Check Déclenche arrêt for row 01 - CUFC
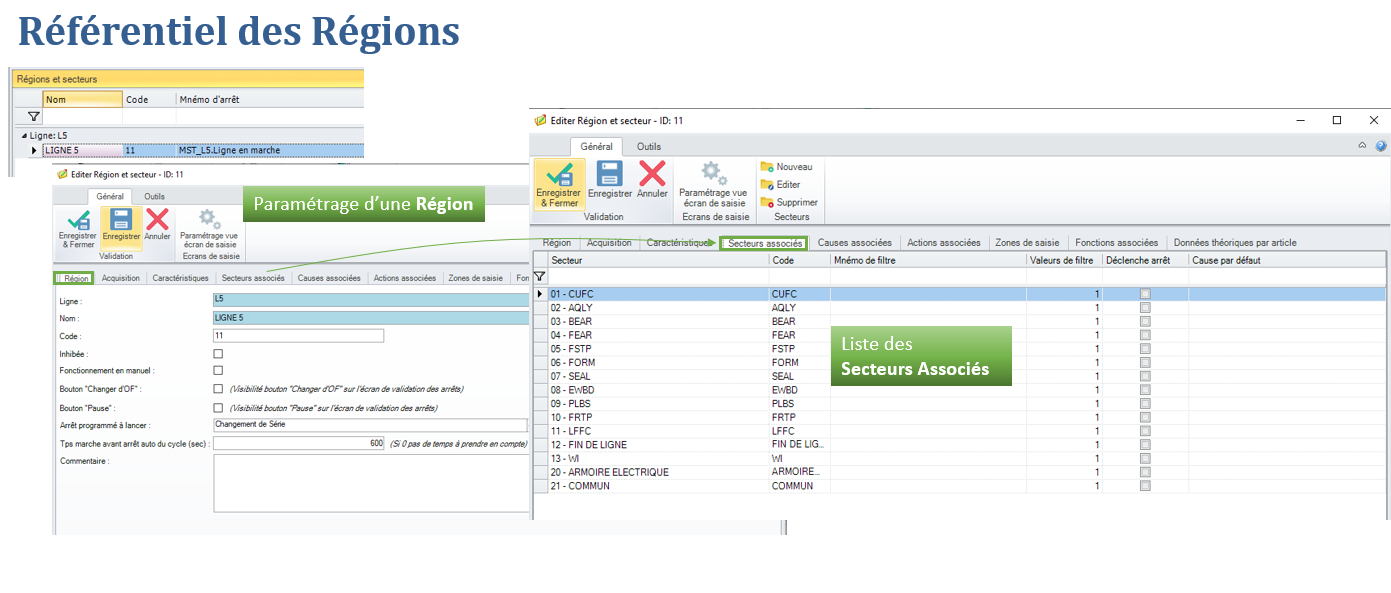Screen dimensions: 1391x593 (1145, 294)
